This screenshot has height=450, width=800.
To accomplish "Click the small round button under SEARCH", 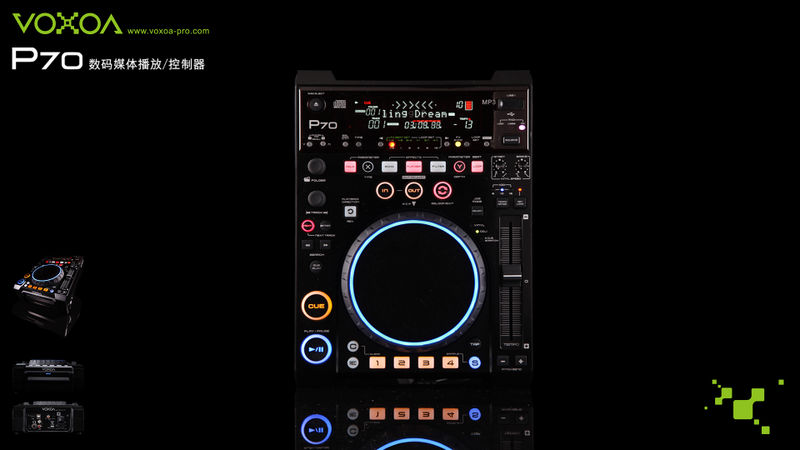I will 316,266.
